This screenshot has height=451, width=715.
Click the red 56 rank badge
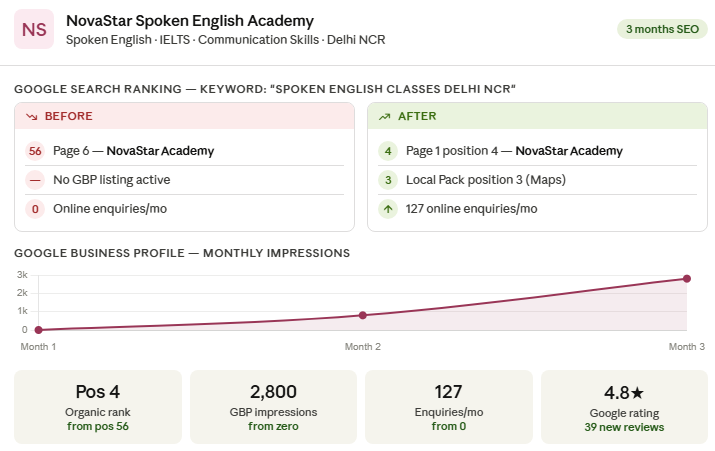click(35, 151)
